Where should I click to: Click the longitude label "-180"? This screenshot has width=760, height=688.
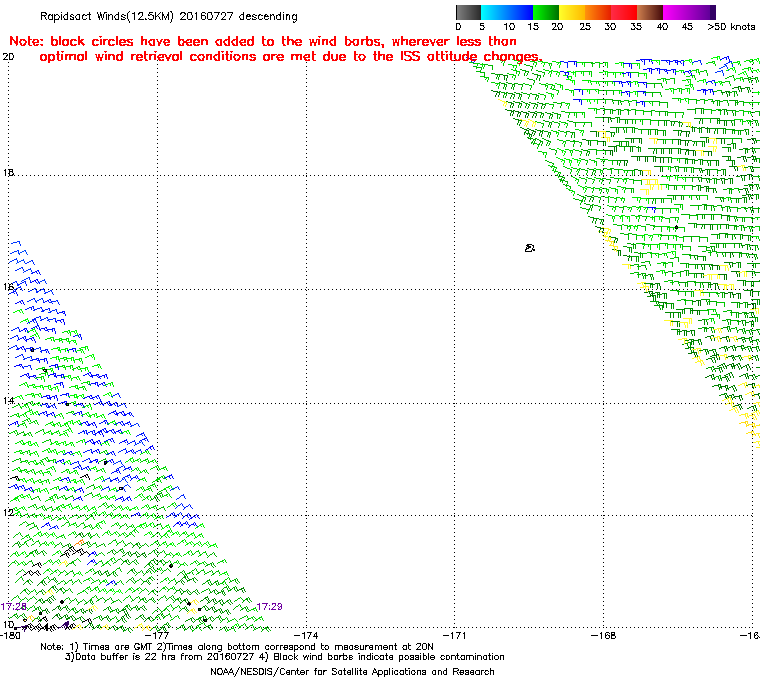pos(10,635)
